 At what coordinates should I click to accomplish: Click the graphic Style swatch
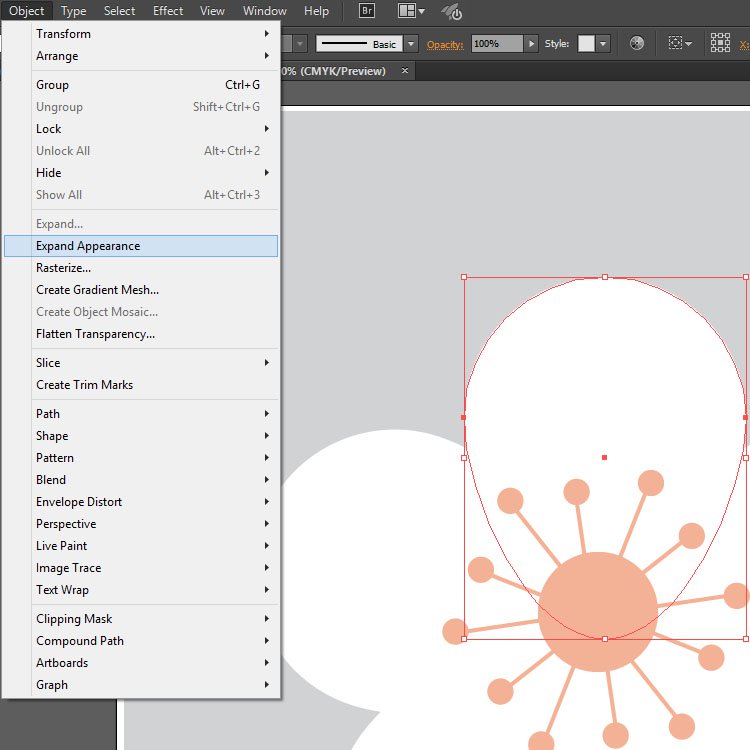[586, 44]
